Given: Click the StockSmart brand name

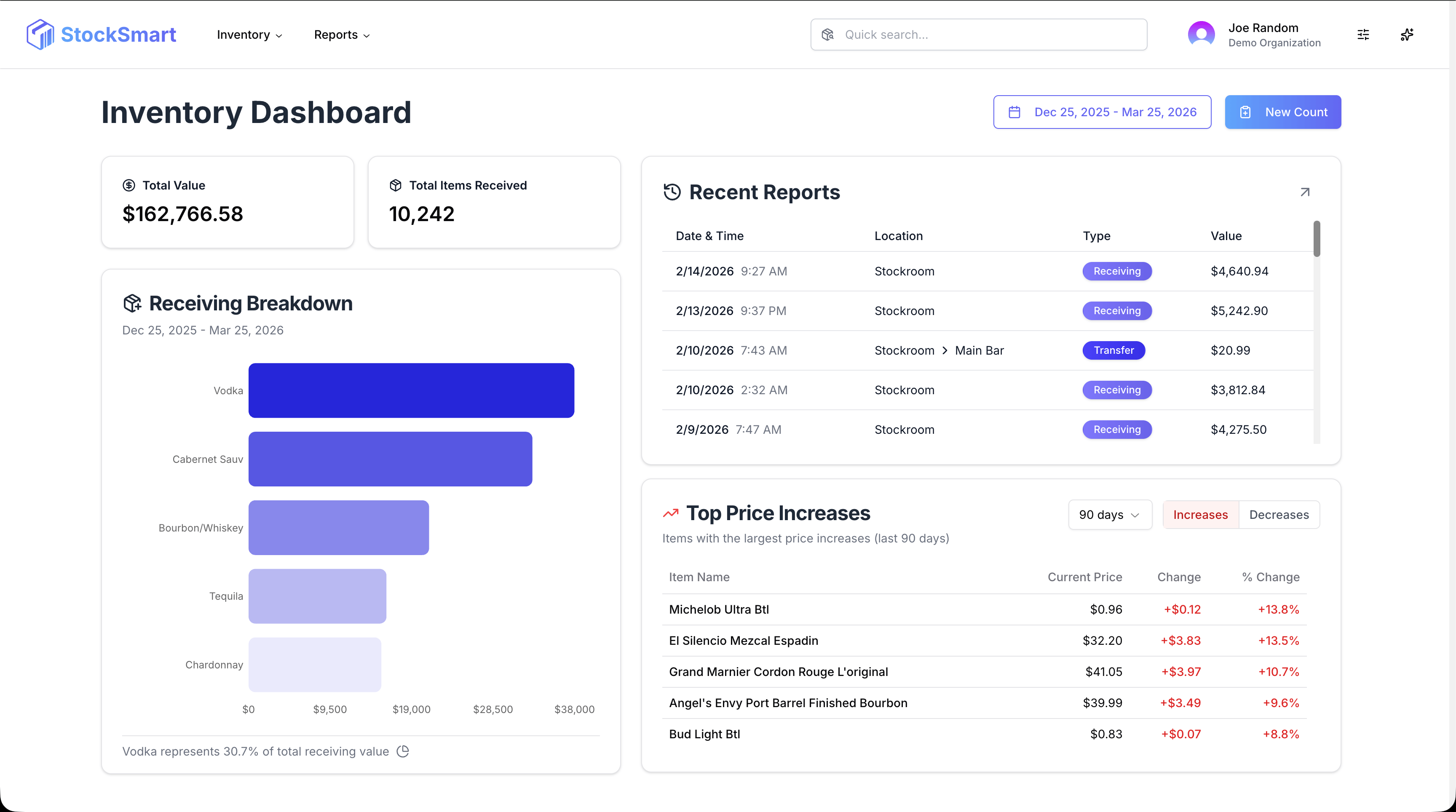Looking at the screenshot, I should coord(118,35).
